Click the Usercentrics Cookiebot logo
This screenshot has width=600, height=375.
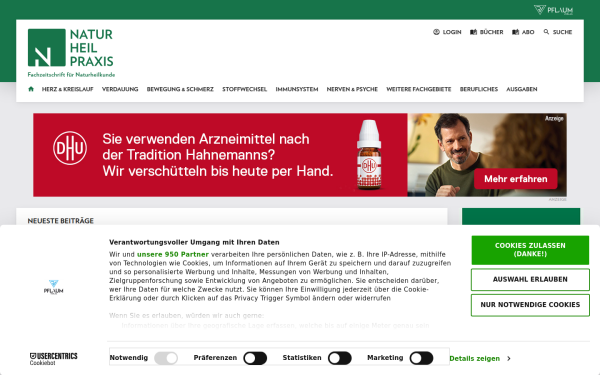[54, 359]
